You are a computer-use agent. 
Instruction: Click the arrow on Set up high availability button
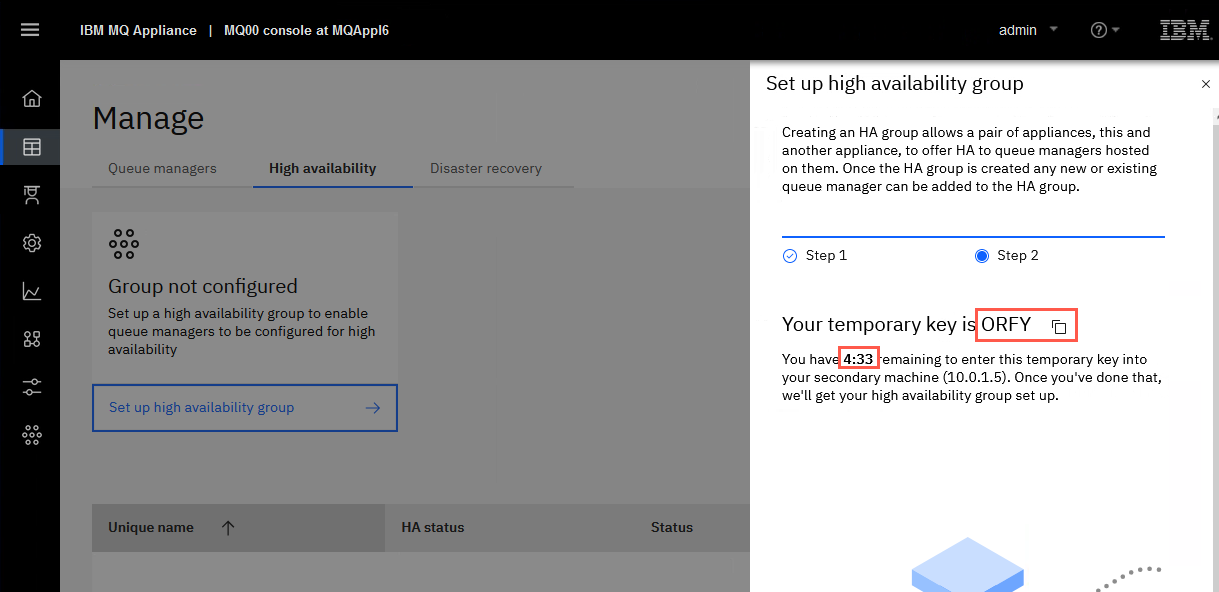click(x=373, y=408)
